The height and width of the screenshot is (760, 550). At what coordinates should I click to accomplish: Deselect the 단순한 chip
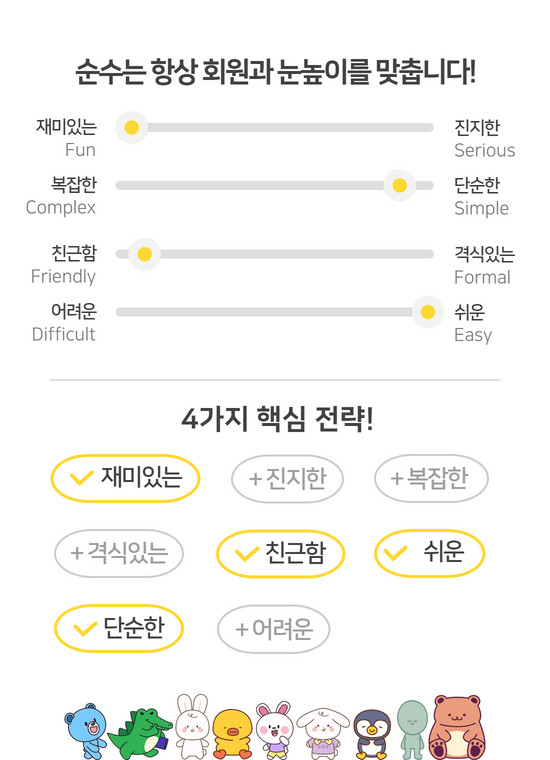point(119,628)
